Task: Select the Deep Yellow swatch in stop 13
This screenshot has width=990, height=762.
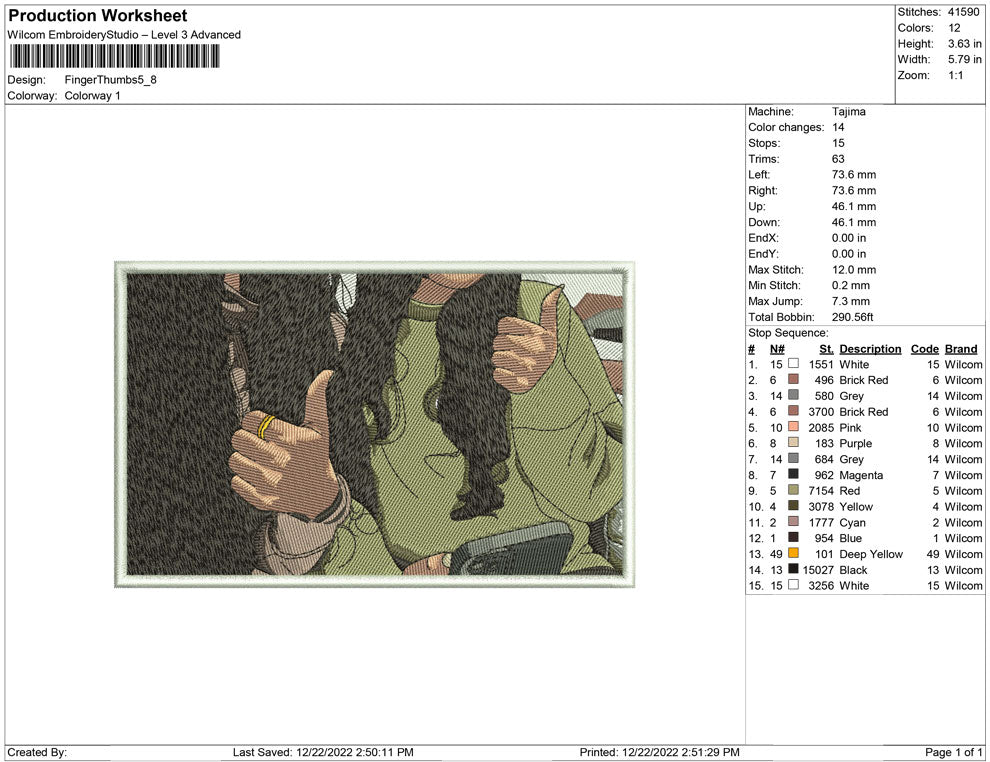Action: click(x=794, y=553)
